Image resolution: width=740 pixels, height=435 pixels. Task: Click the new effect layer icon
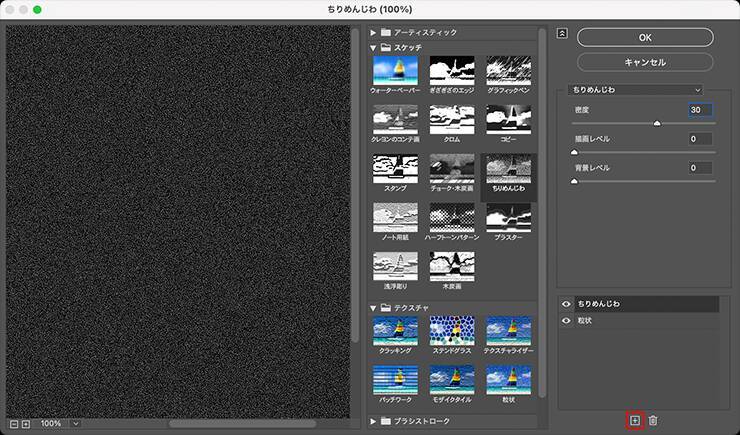[634, 421]
